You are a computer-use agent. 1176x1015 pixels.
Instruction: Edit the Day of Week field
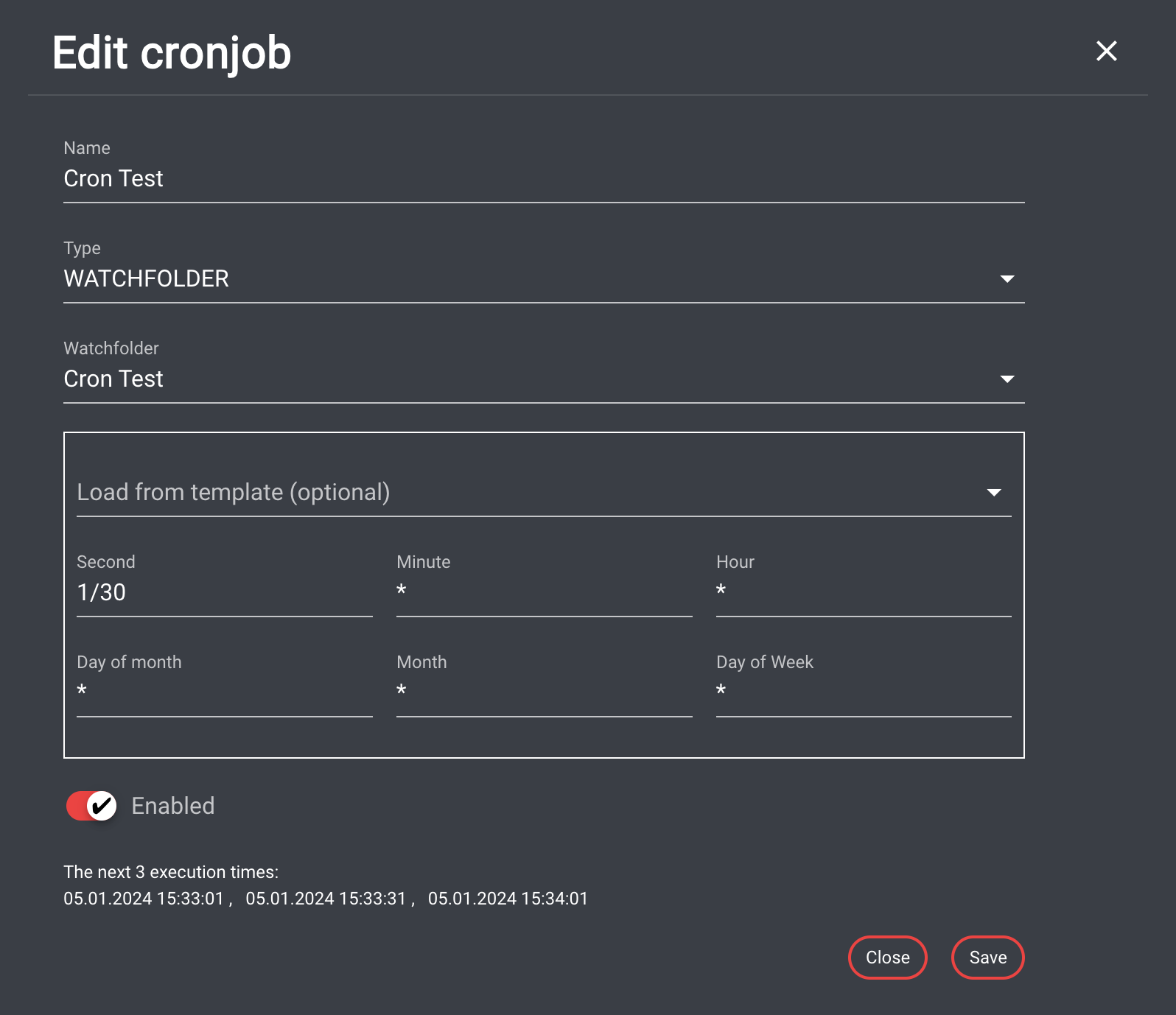point(864,692)
